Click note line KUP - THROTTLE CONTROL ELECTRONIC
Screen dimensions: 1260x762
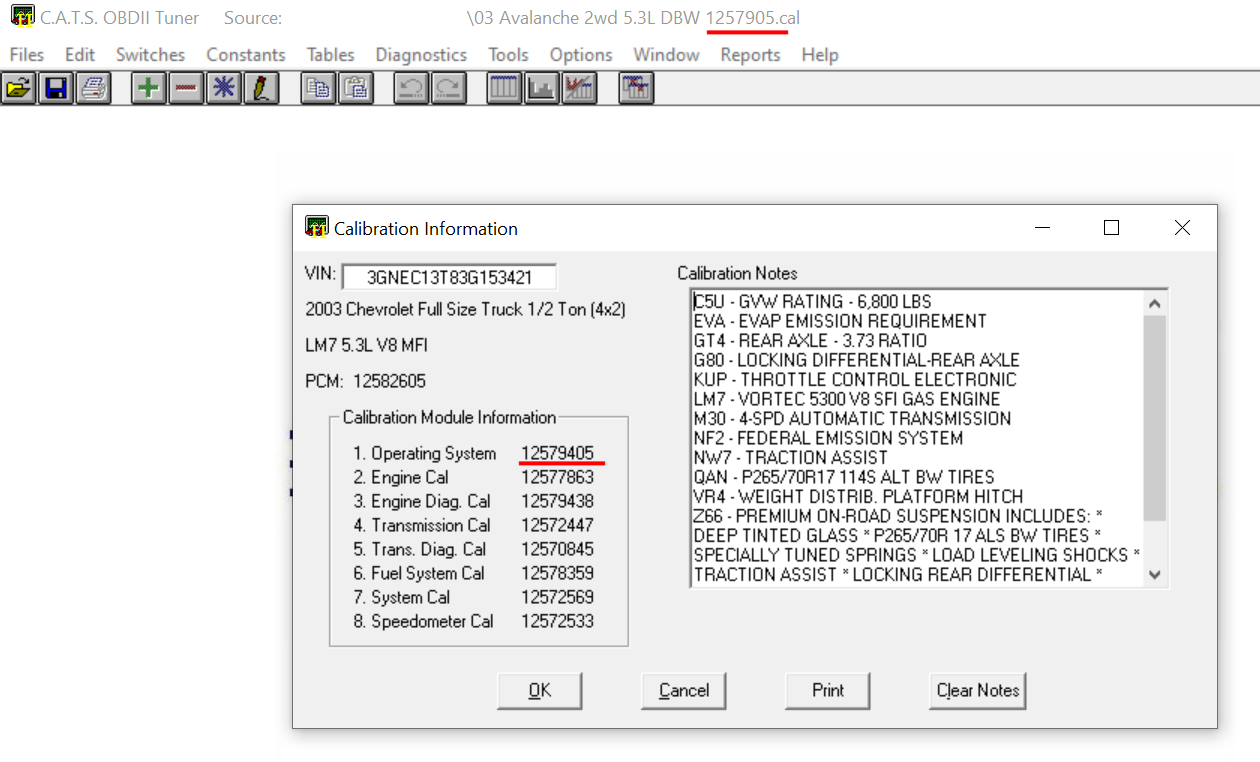click(x=855, y=379)
